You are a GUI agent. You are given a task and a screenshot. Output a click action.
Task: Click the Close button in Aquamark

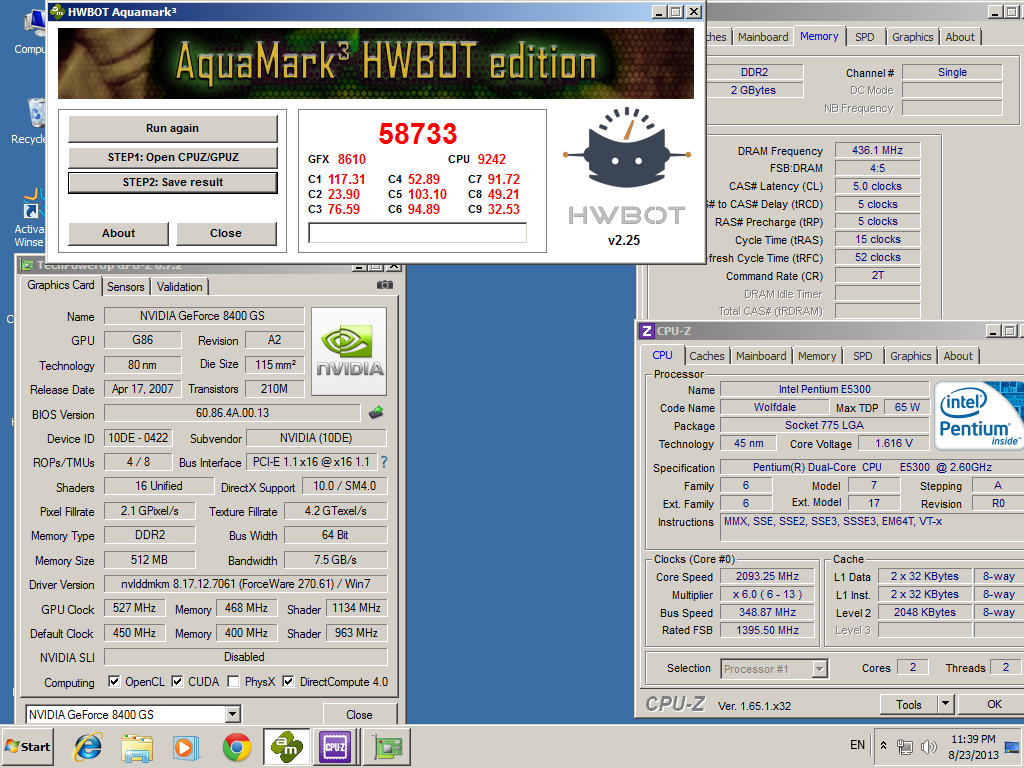point(226,233)
